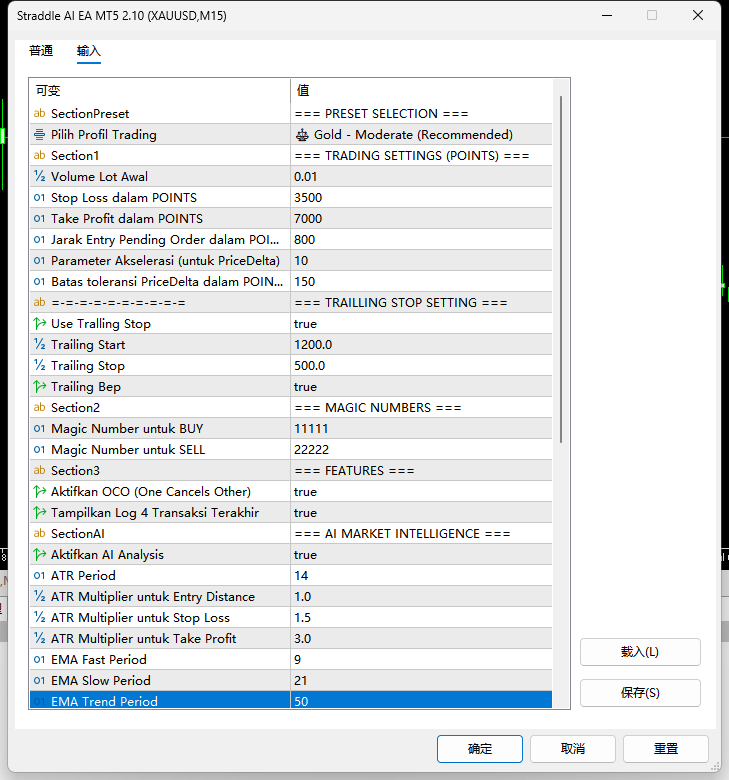The height and width of the screenshot is (780, 729).
Task: Toggle the Aktifkan AI Analysis value
Action: click(421, 554)
